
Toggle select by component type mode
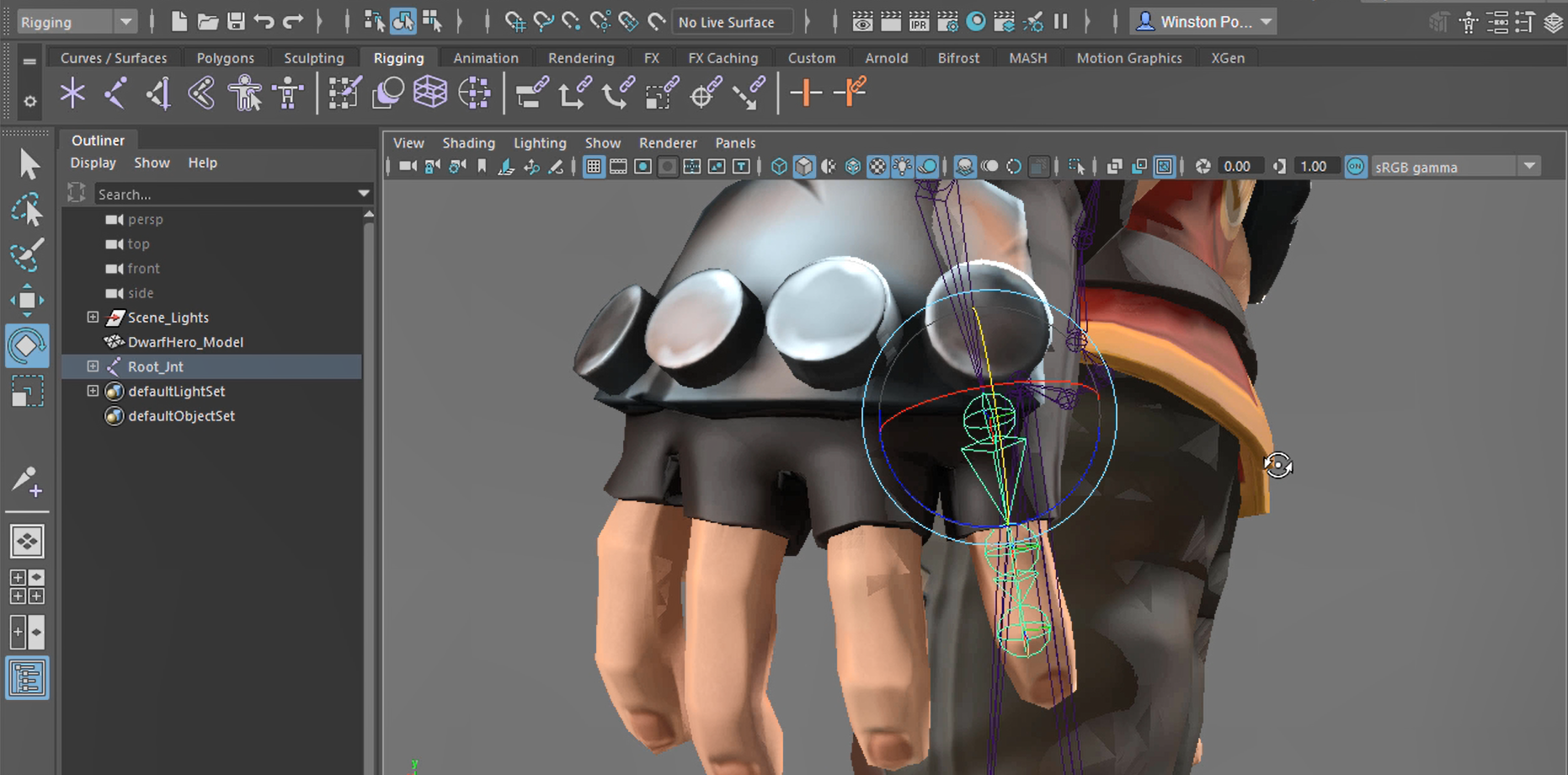432,21
